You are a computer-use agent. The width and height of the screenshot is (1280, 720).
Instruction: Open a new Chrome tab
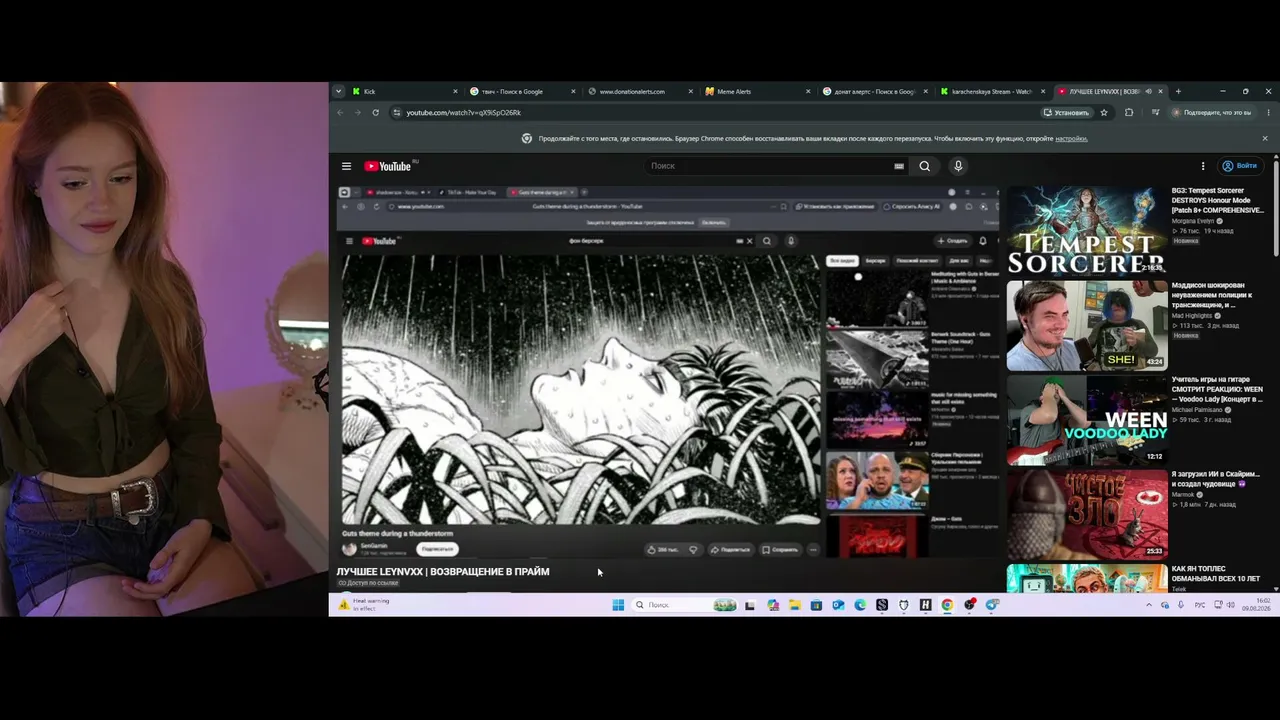tap(1178, 91)
